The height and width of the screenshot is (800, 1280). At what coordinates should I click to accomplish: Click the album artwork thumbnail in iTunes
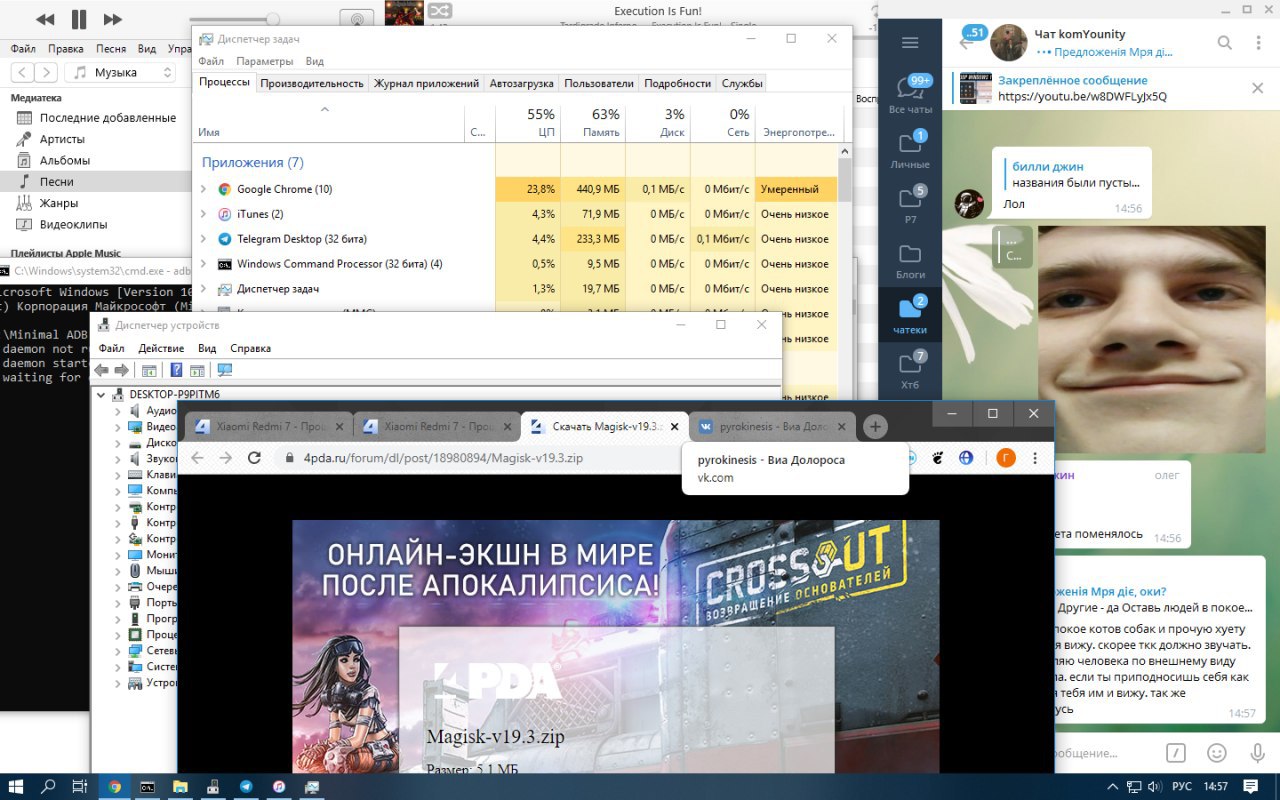coord(403,13)
